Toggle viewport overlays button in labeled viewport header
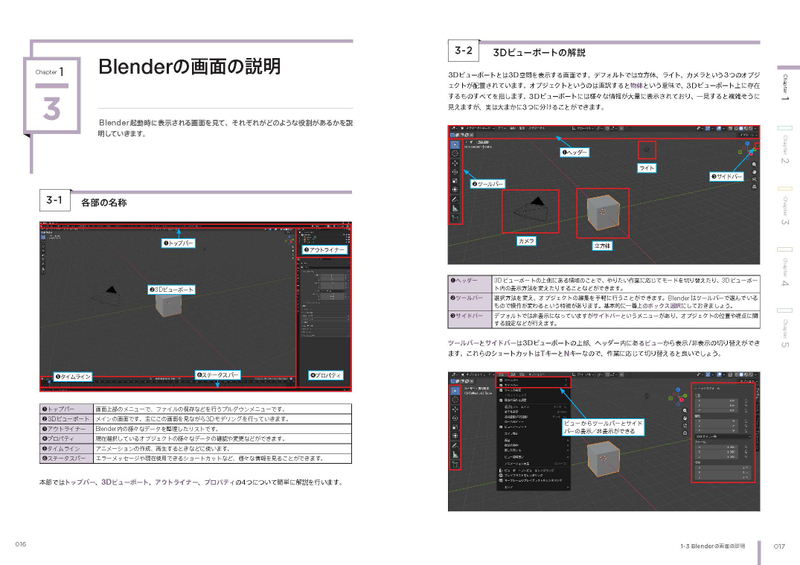 point(718,128)
